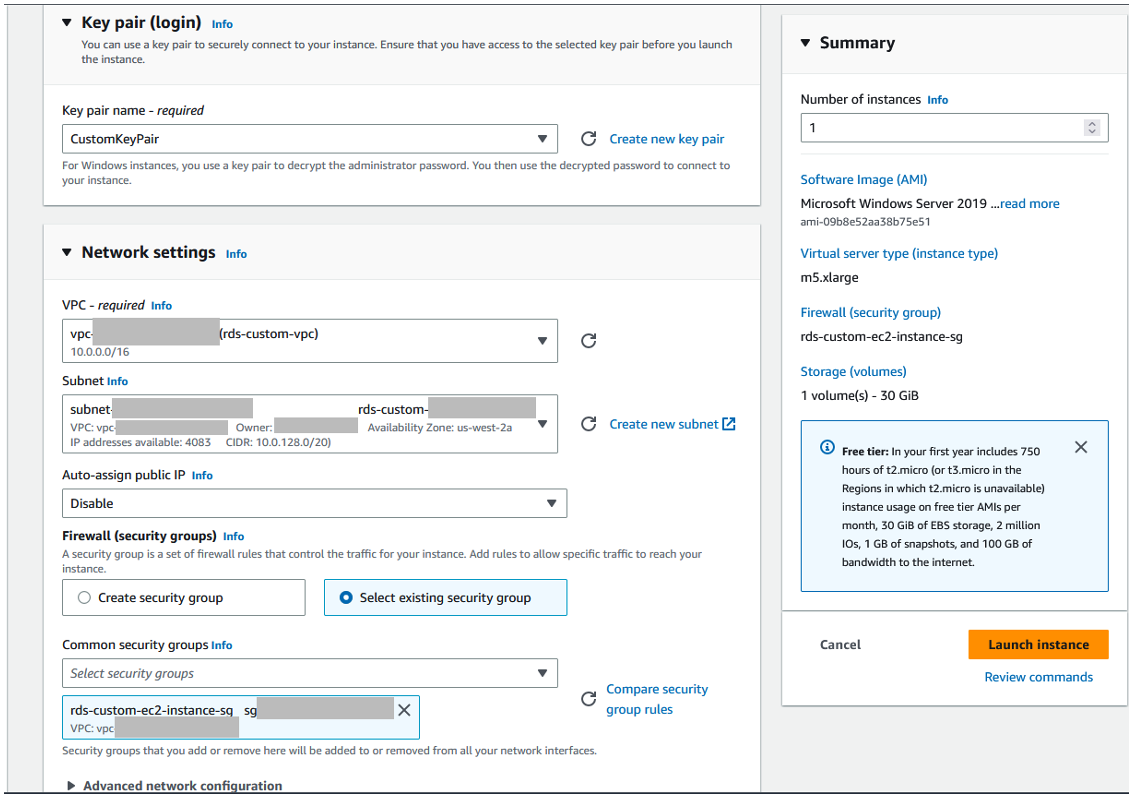Screen dimensions: 1137x797
Task: Collapse the Network settings section
Action: tap(67, 252)
